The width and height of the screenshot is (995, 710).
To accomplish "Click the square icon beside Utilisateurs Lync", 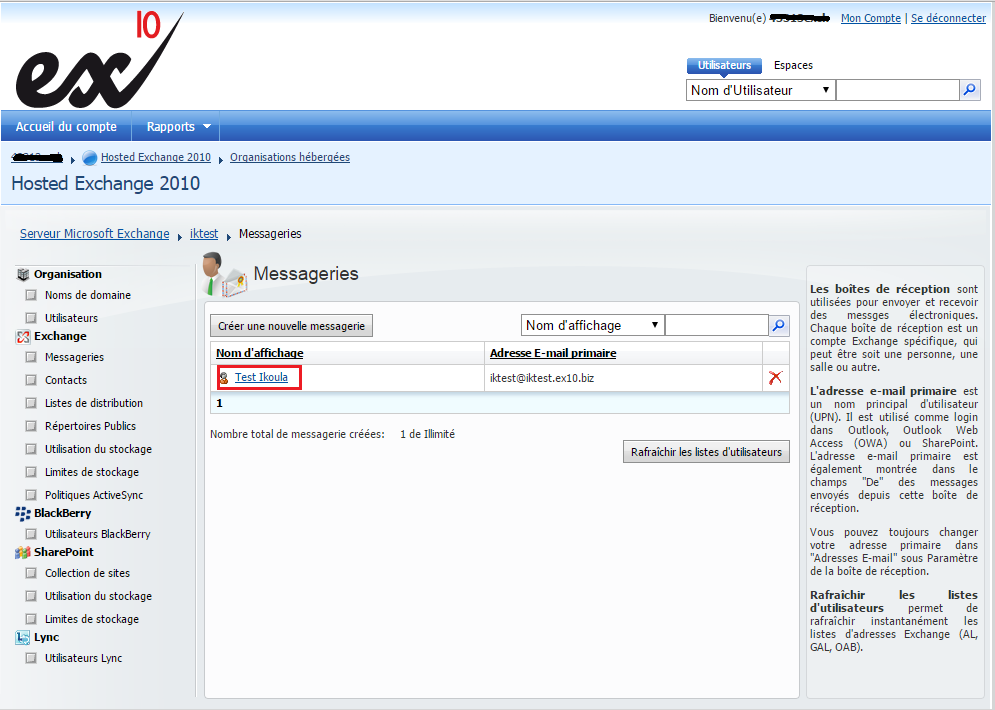I will [x=30, y=658].
